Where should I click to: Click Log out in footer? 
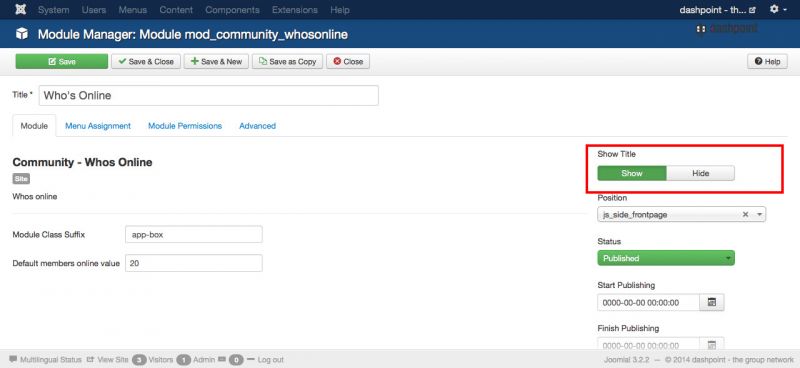[x=265, y=359]
